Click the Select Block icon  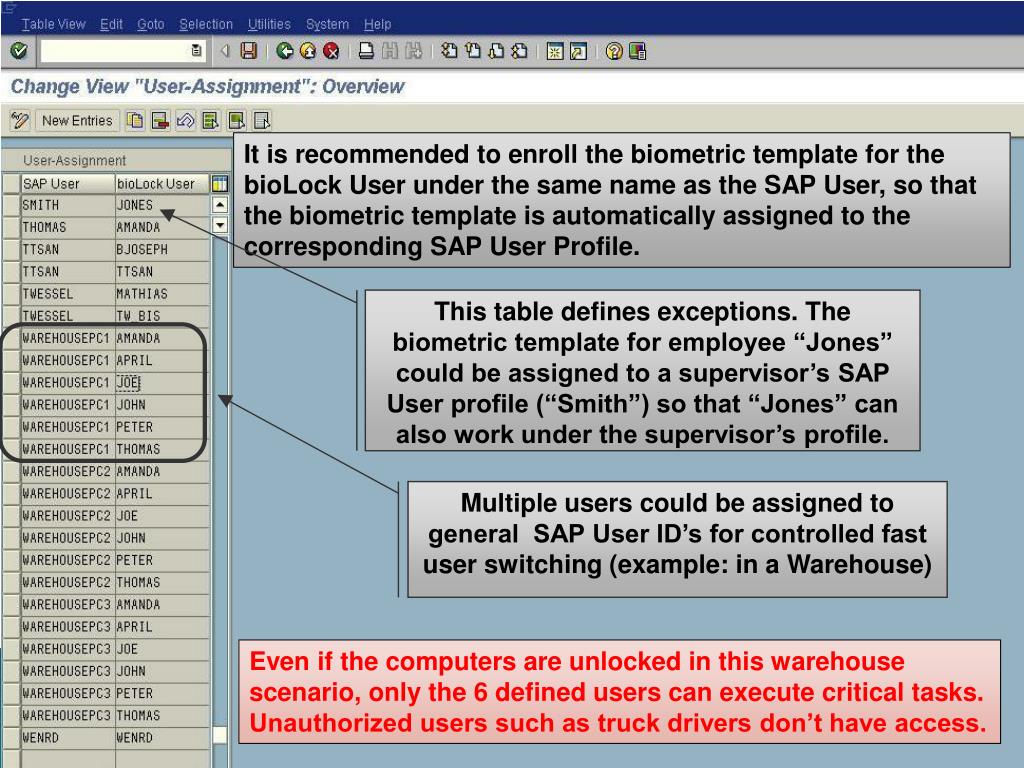pos(236,121)
